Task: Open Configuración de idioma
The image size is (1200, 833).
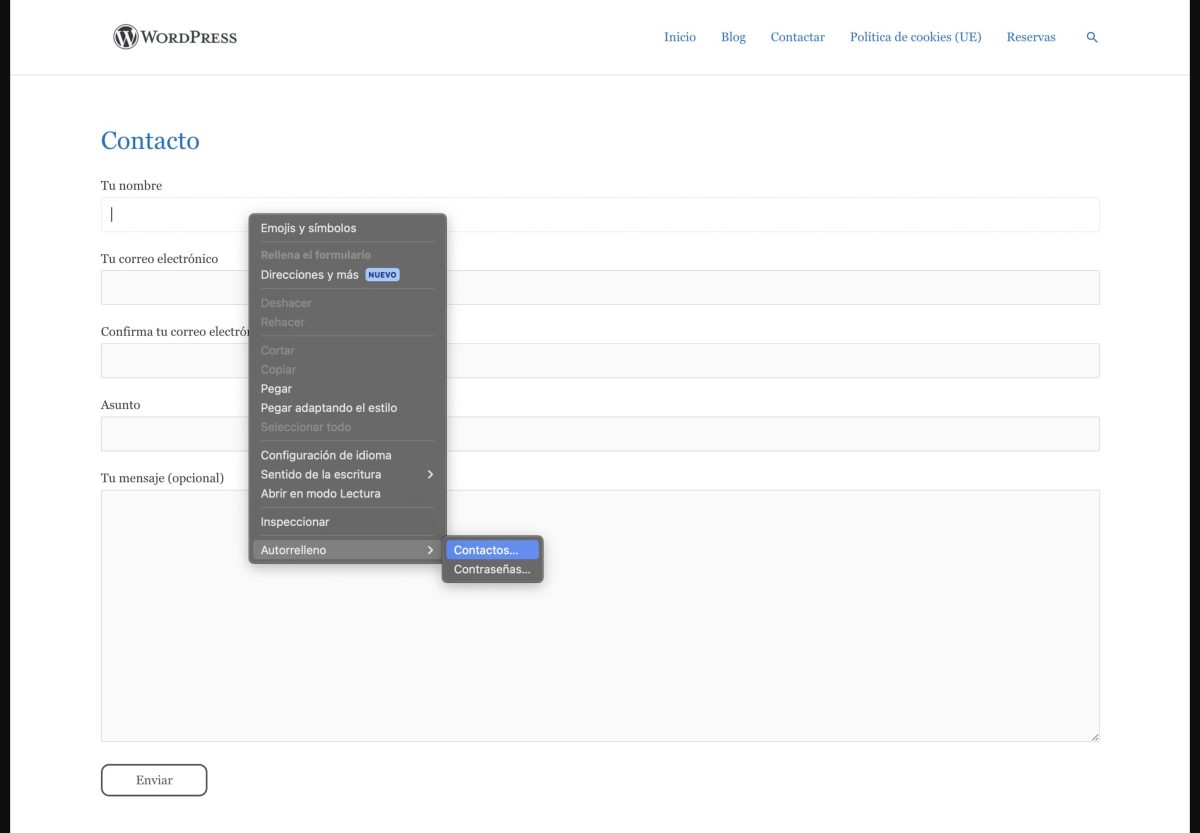Action: point(326,455)
